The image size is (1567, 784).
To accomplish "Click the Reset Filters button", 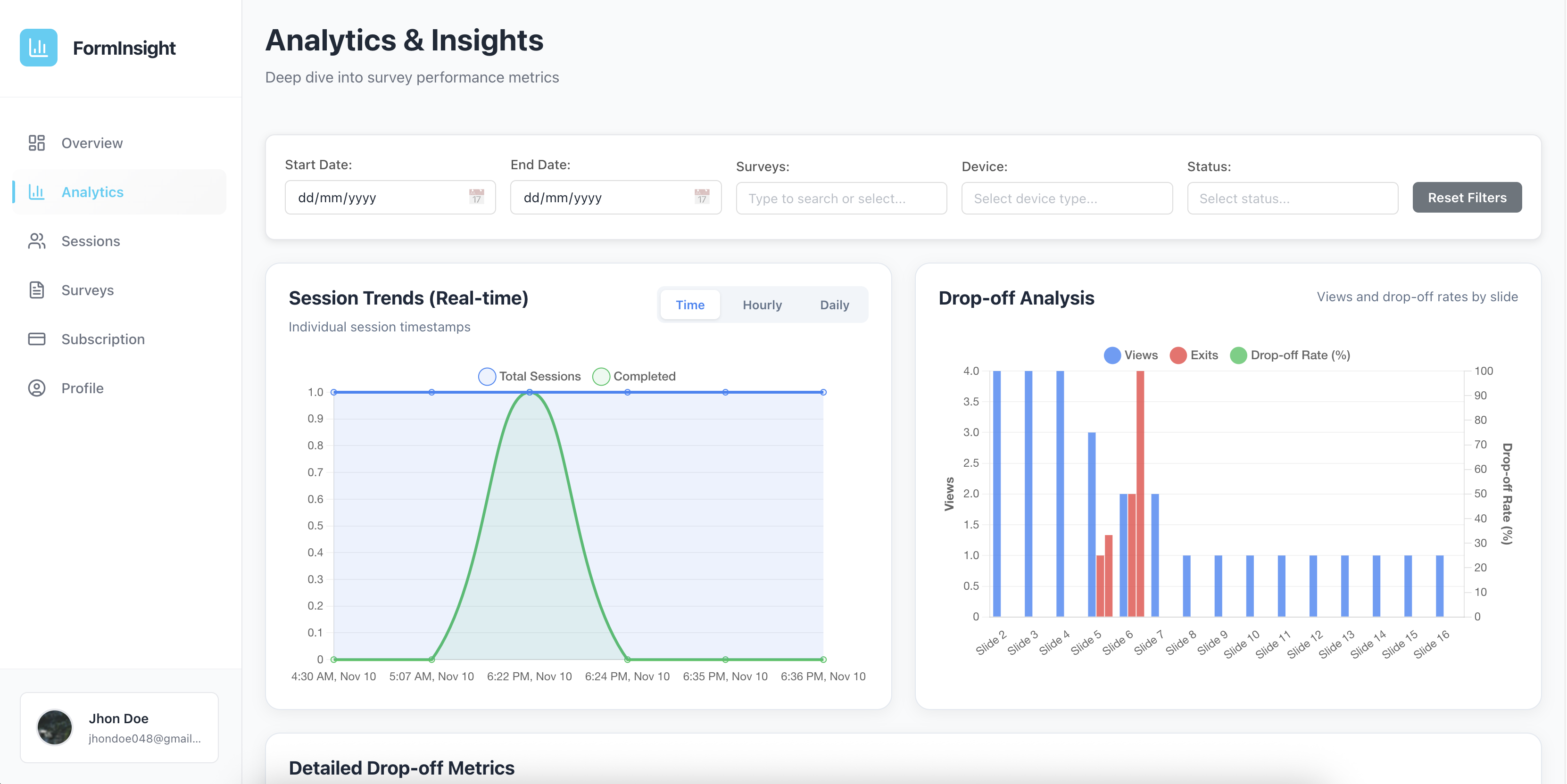I will click(1466, 197).
